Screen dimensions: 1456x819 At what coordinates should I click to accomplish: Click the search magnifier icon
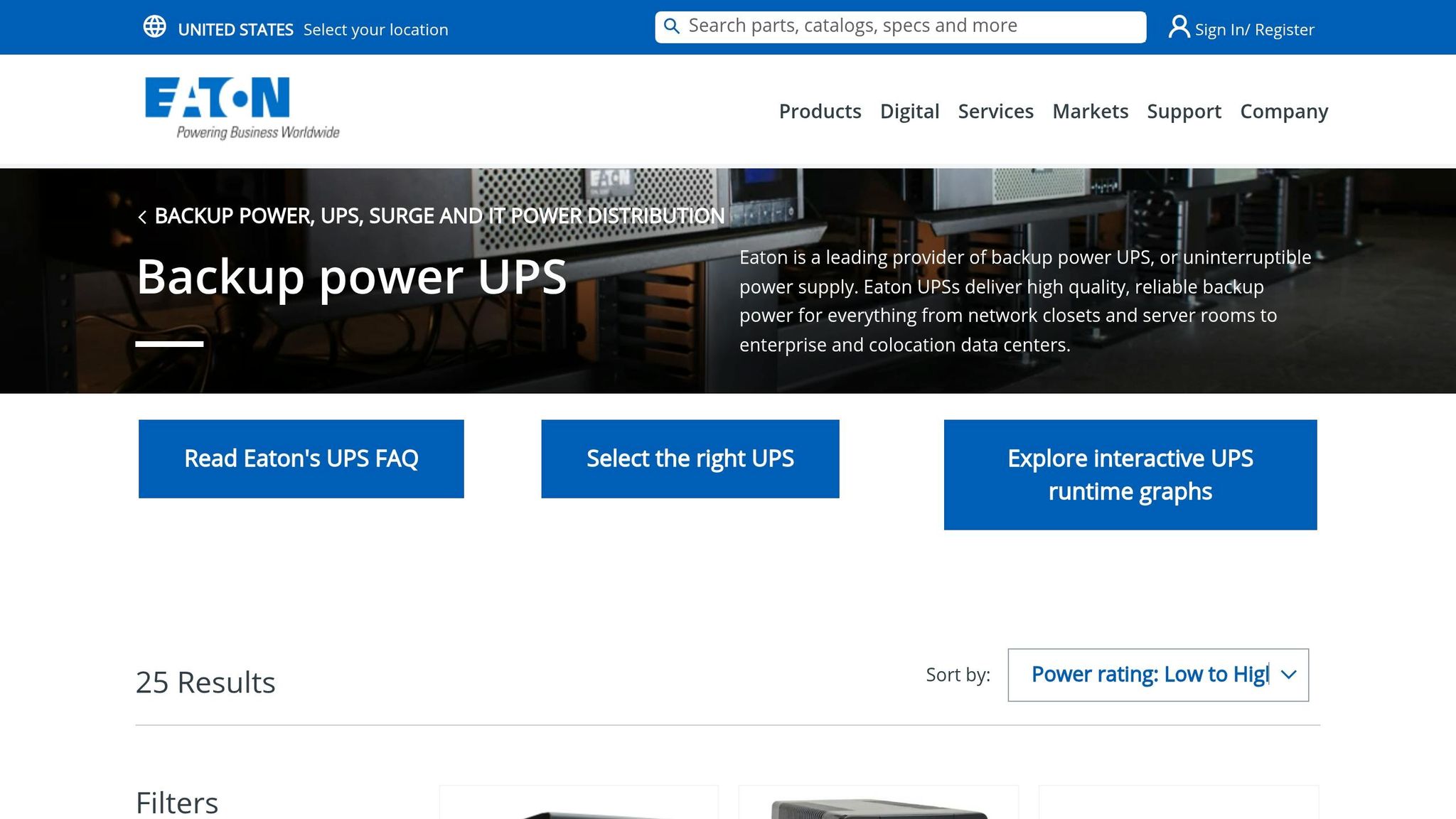coord(671,26)
